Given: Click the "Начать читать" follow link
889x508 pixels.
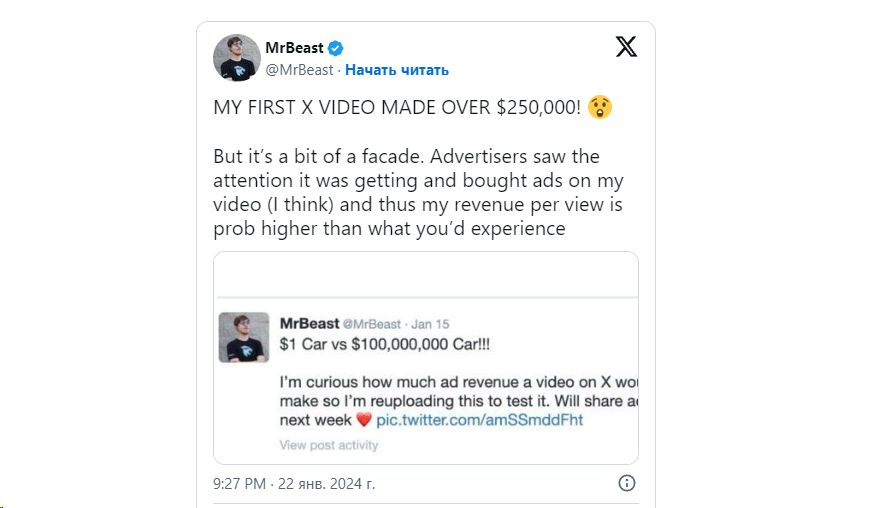Looking at the screenshot, I should point(397,70).
